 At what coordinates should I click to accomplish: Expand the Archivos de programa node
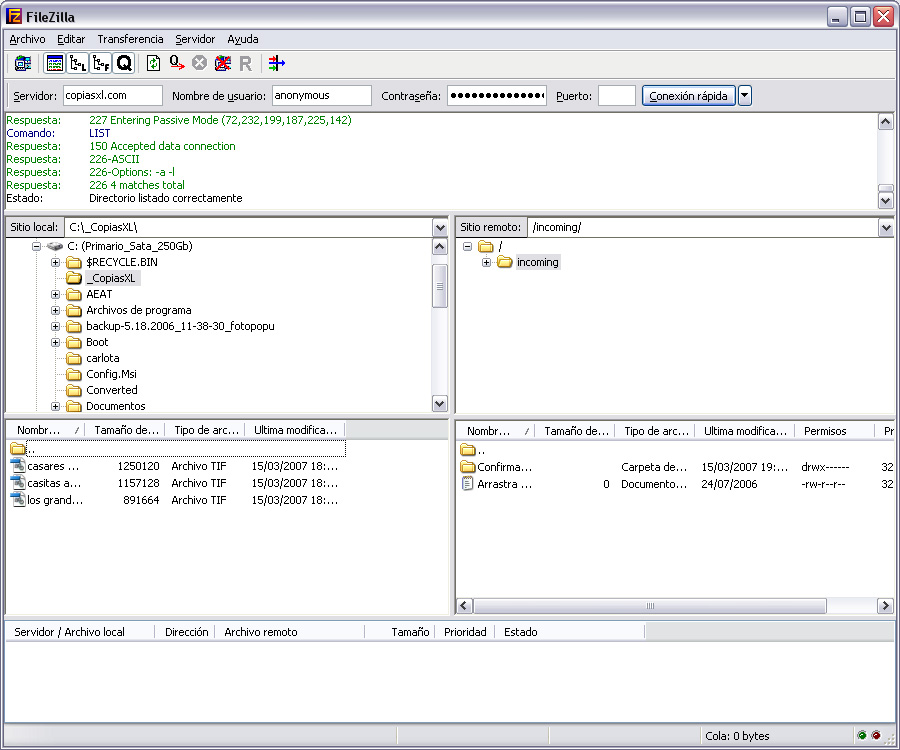pyautogui.click(x=56, y=310)
